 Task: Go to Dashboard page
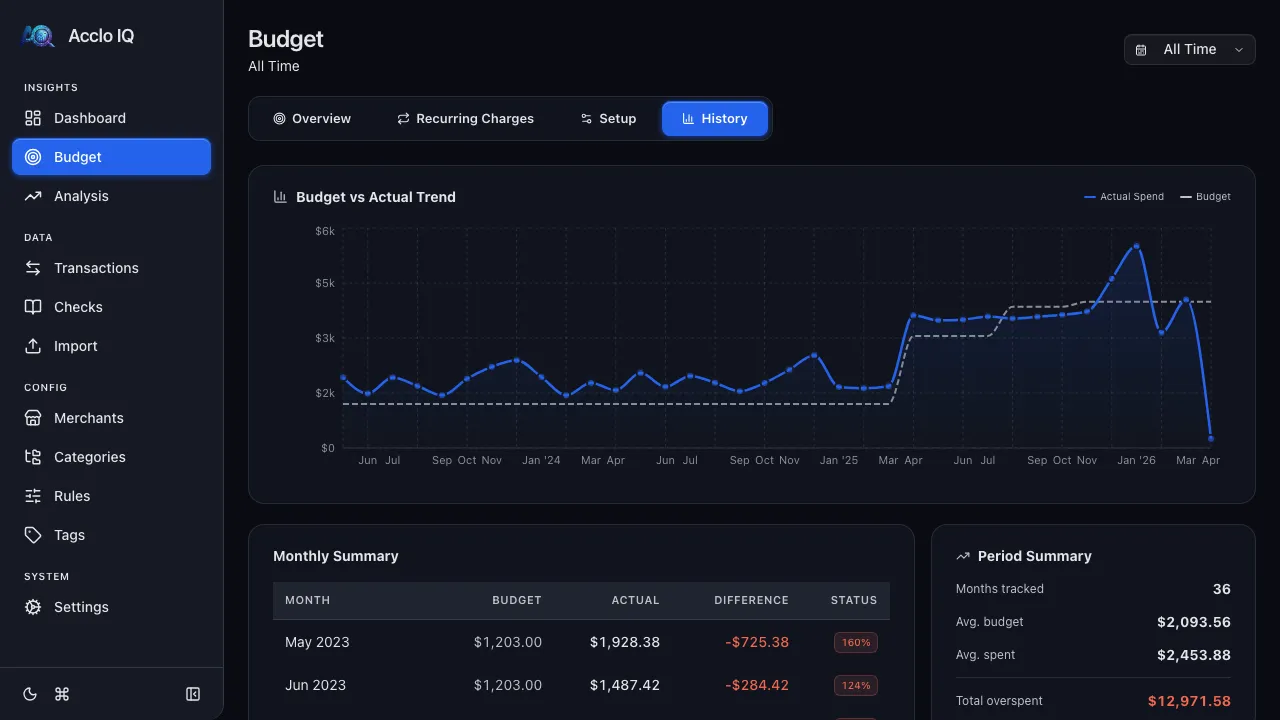click(x=111, y=118)
